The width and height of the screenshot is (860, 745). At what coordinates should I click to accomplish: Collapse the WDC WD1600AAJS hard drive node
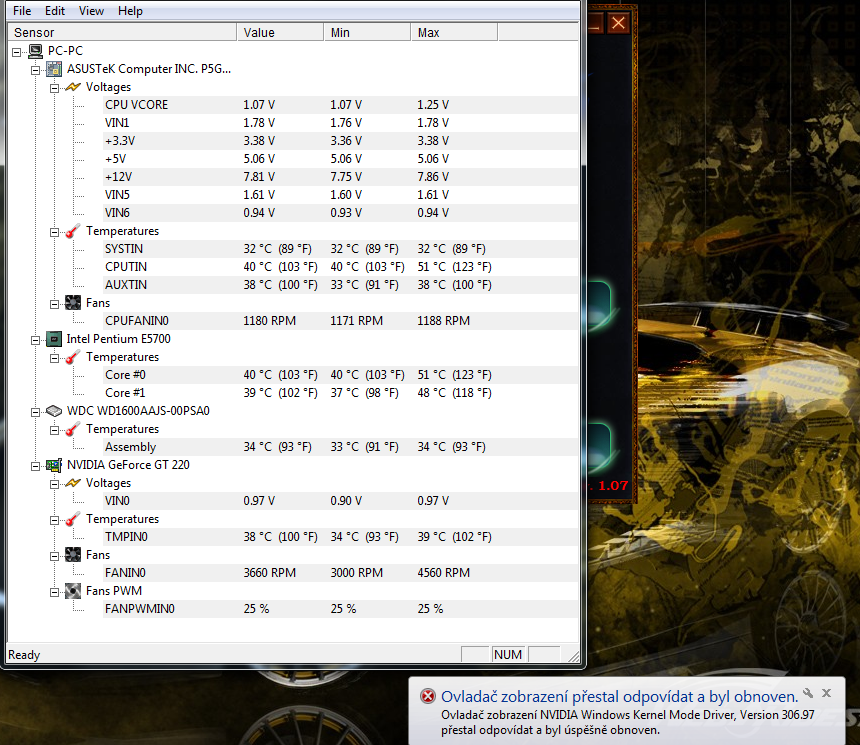(x=36, y=412)
